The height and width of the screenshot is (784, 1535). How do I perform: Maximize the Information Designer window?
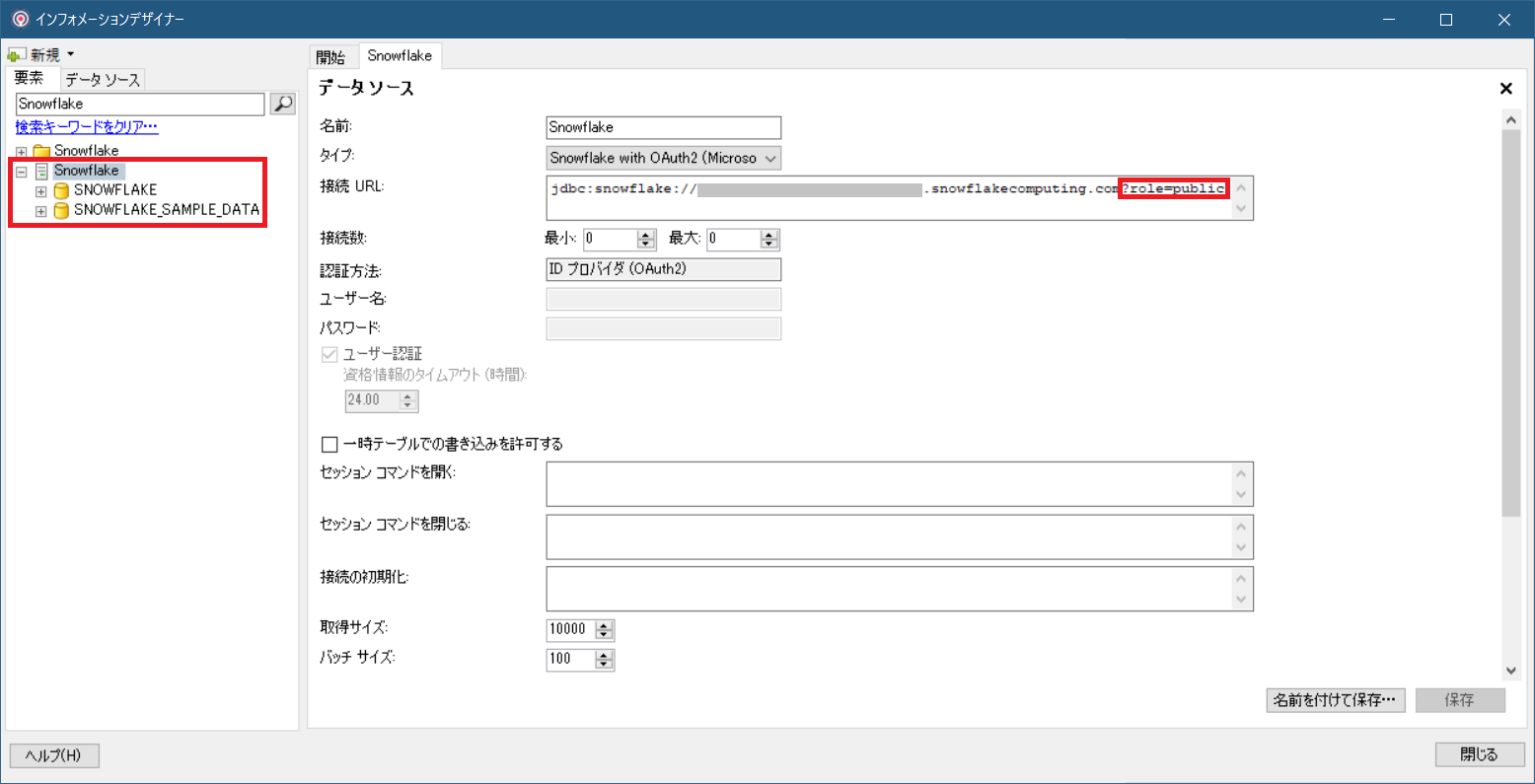point(1446,20)
